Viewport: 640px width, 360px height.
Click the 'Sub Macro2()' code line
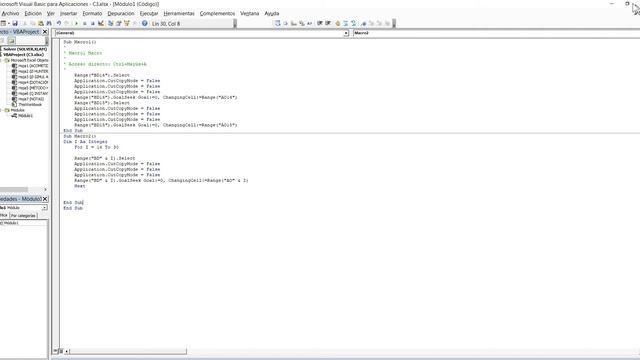point(80,136)
